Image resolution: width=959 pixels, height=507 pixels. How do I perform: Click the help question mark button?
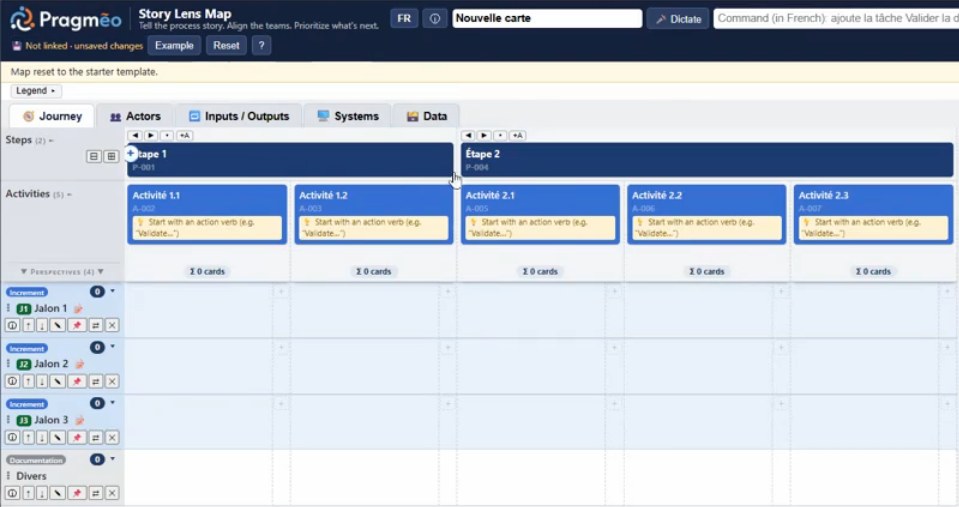tap(261, 45)
